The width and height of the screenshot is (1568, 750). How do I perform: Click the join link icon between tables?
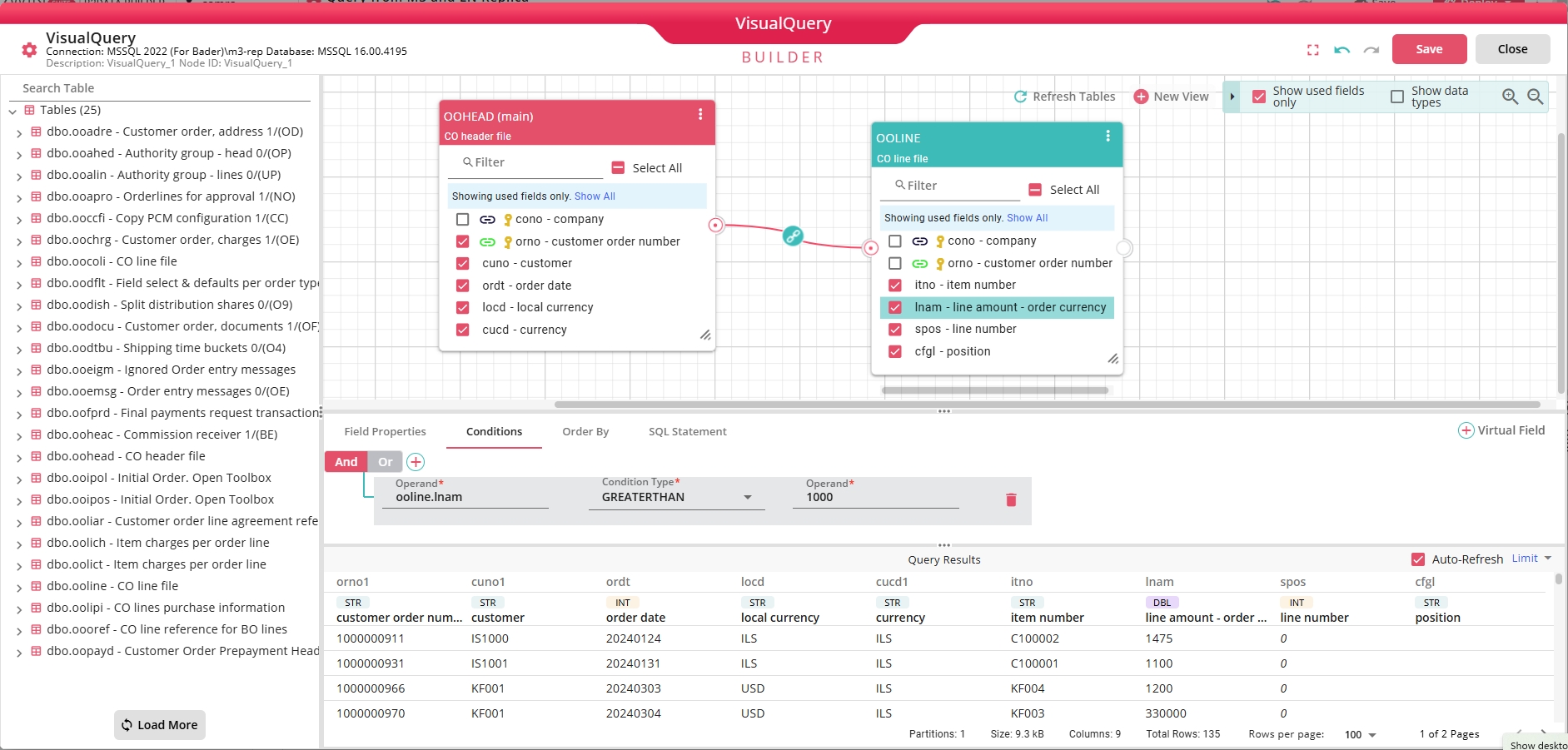(x=793, y=236)
